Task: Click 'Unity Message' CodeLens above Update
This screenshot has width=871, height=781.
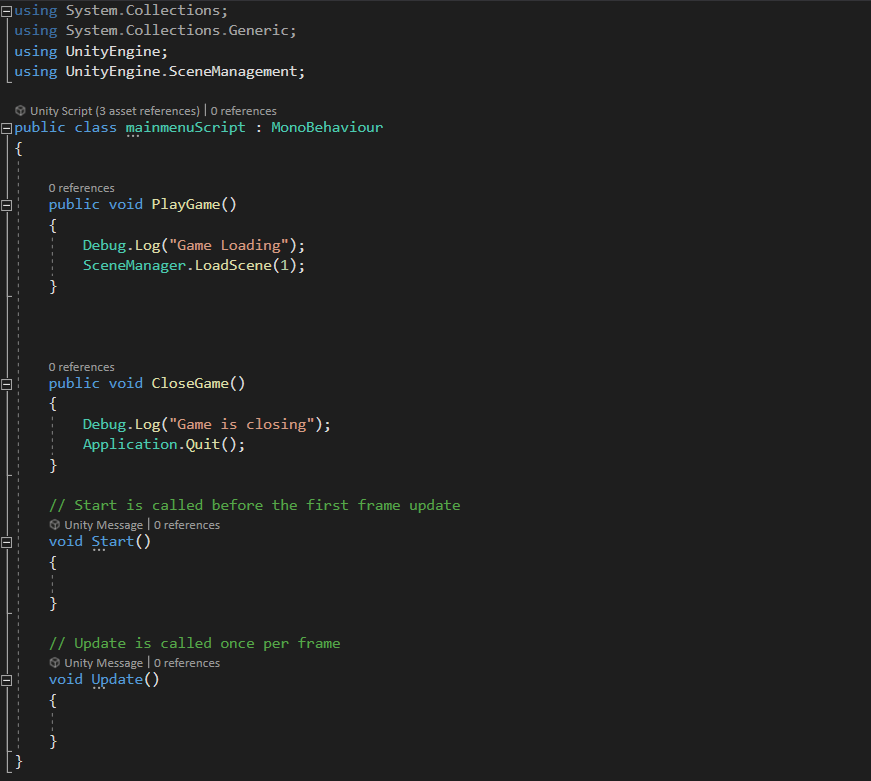Action: [x=103, y=663]
